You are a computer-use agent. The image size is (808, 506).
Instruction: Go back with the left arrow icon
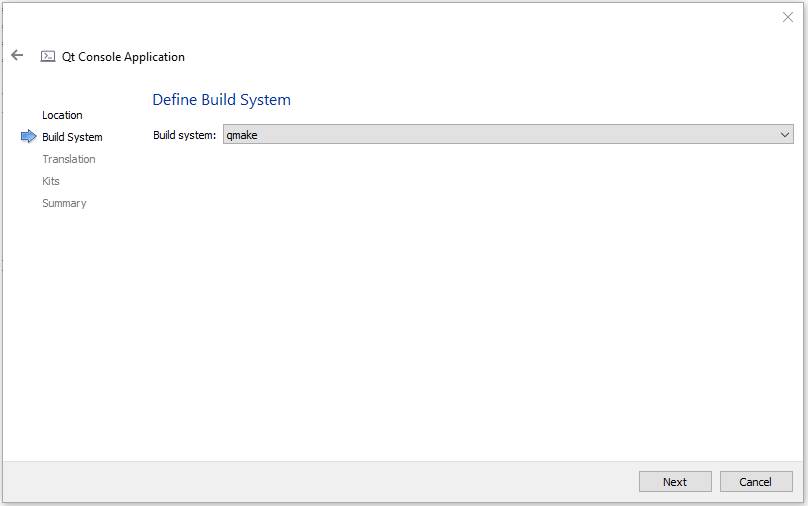(x=17, y=55)
